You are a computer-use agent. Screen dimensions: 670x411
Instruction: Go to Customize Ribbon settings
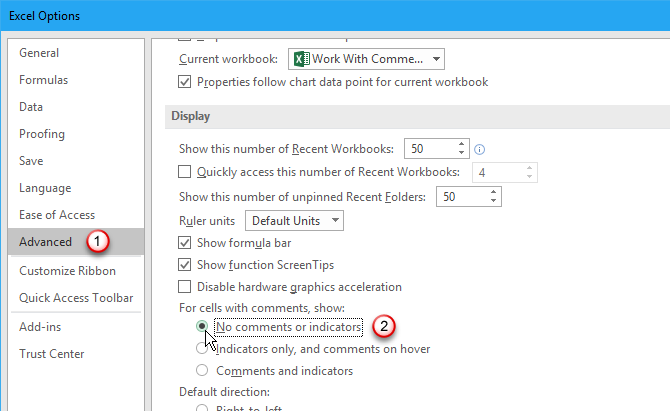coord(67,271)
